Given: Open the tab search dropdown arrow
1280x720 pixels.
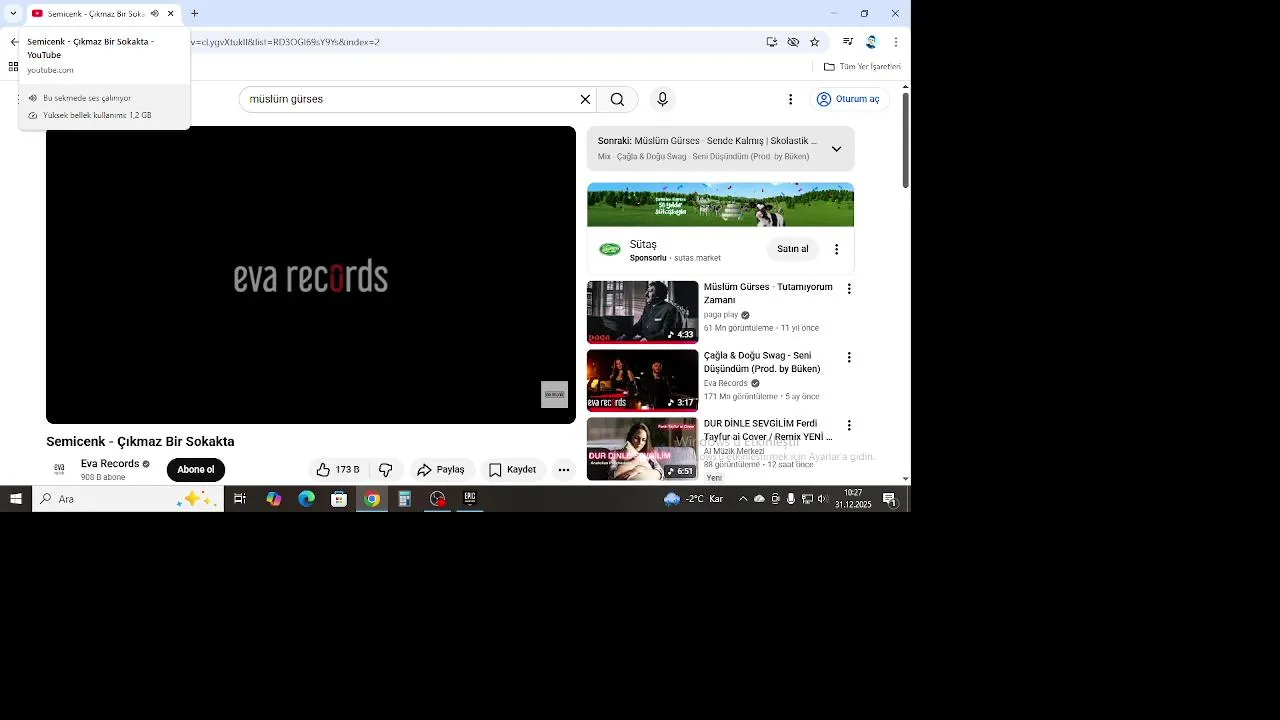Looking at the screenshot, I should [13, 14].
